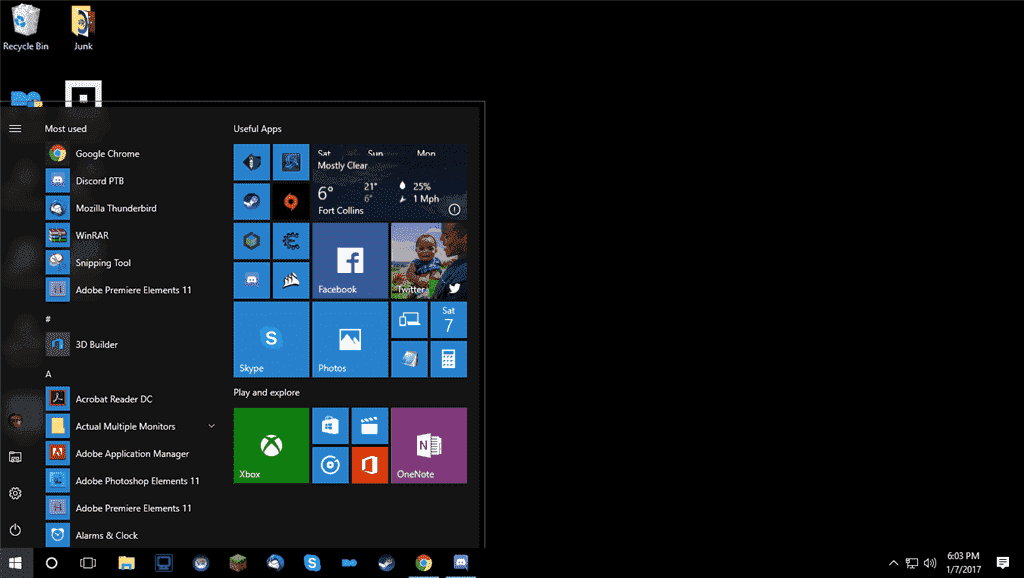Open volume control in system tray
Image resolution: width=1024 pixels, height=578 pixels.
930,563
